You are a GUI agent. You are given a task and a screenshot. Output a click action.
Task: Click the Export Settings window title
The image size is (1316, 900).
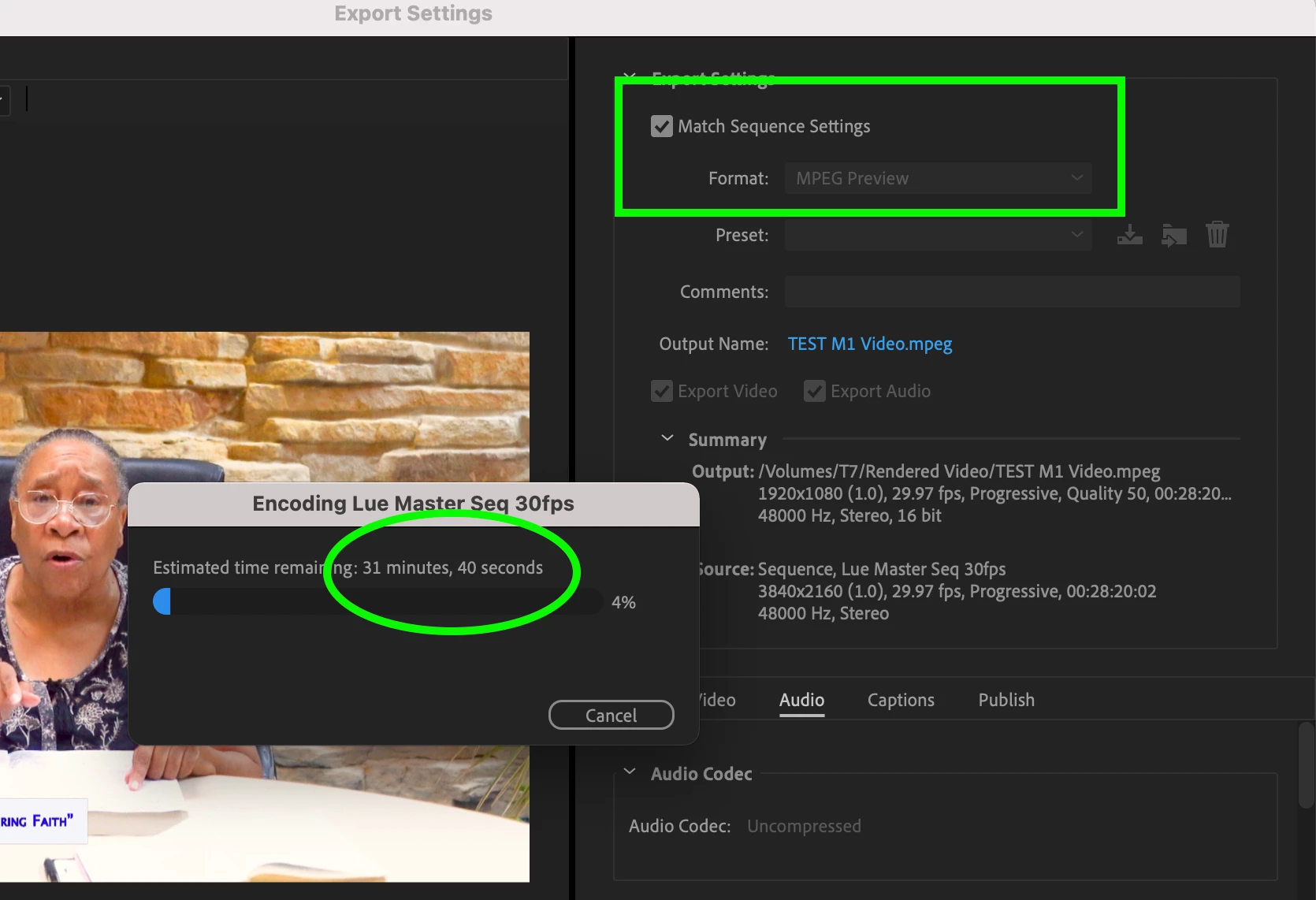click(413, 13)
